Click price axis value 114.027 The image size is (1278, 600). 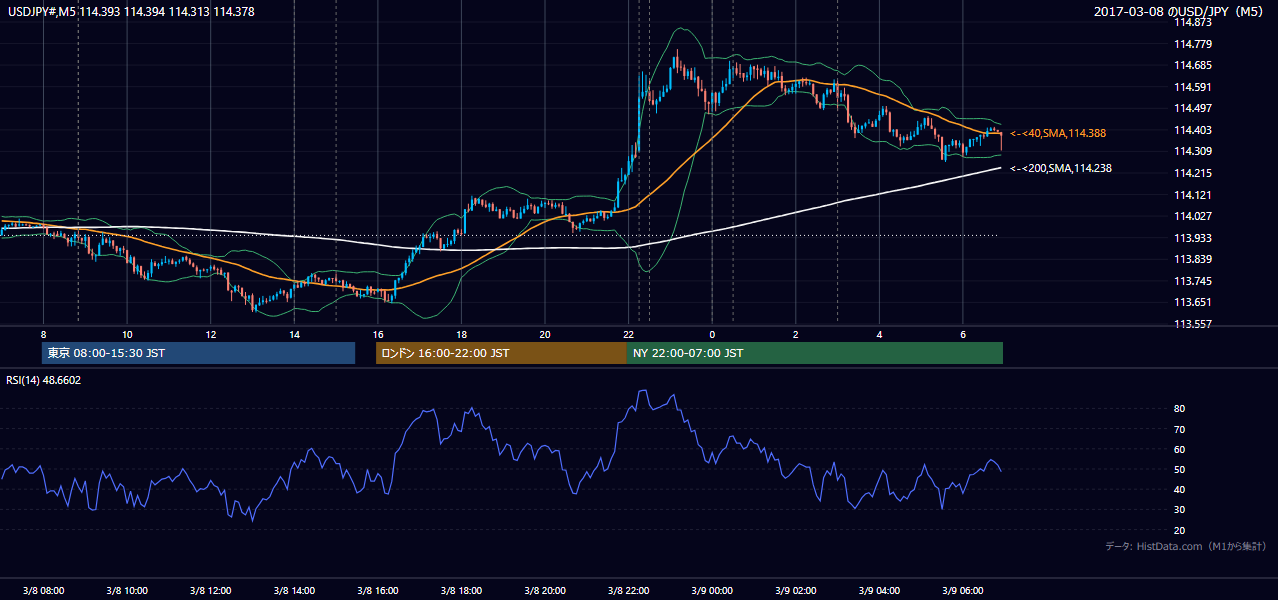(x=1192, y=216)
